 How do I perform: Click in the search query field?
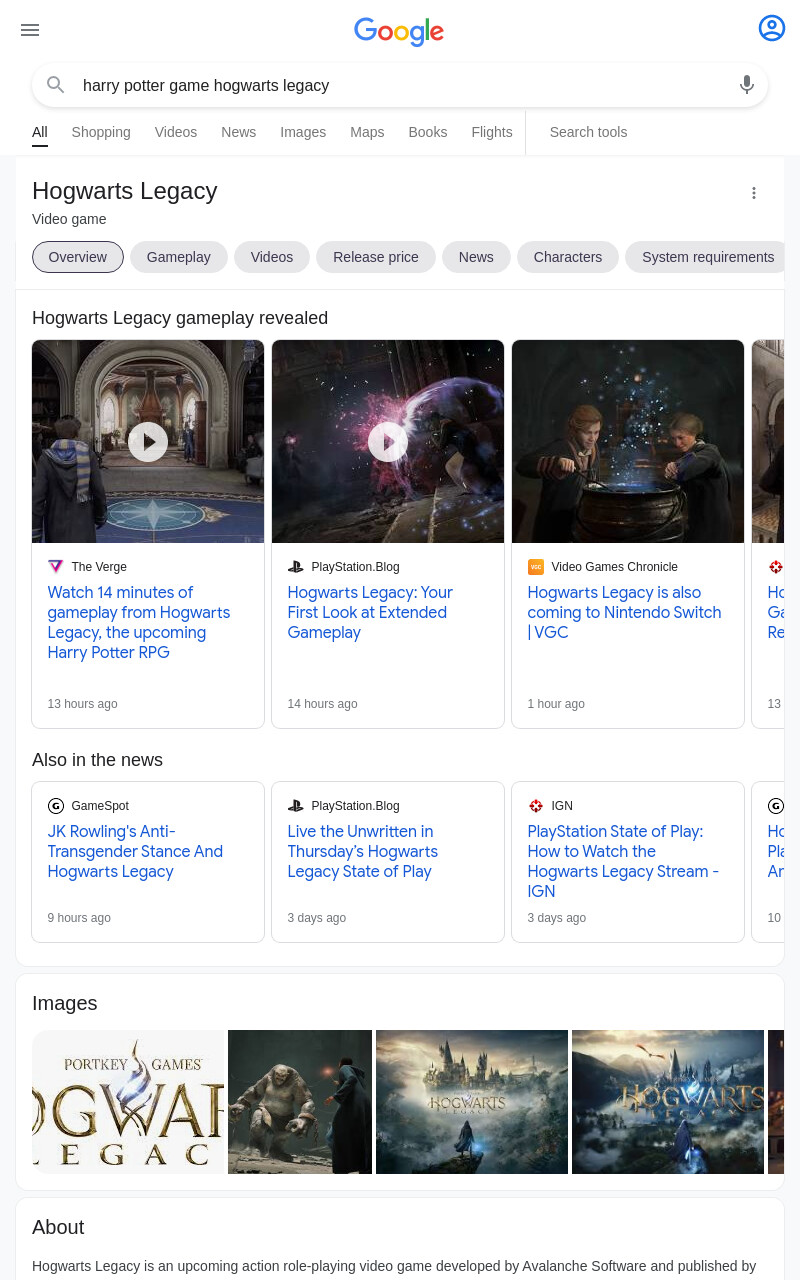click(400, 86)
